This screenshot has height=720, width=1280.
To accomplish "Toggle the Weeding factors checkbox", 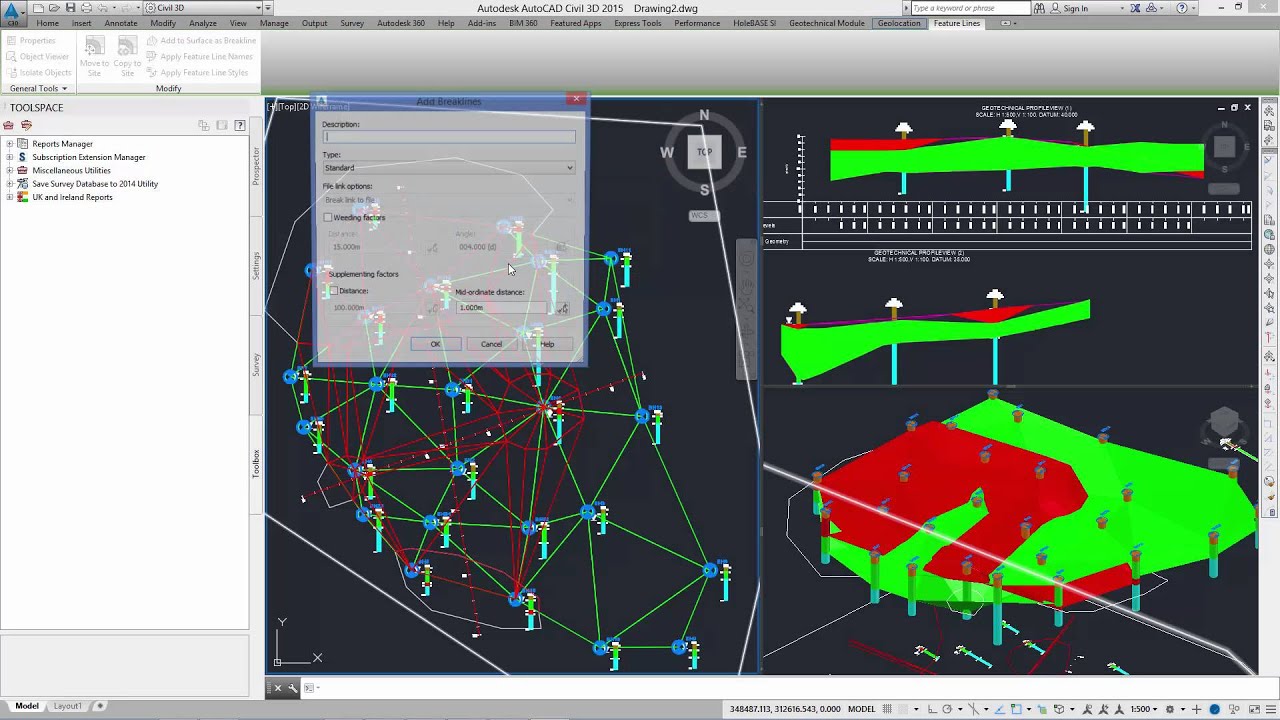I will [327, 217].
